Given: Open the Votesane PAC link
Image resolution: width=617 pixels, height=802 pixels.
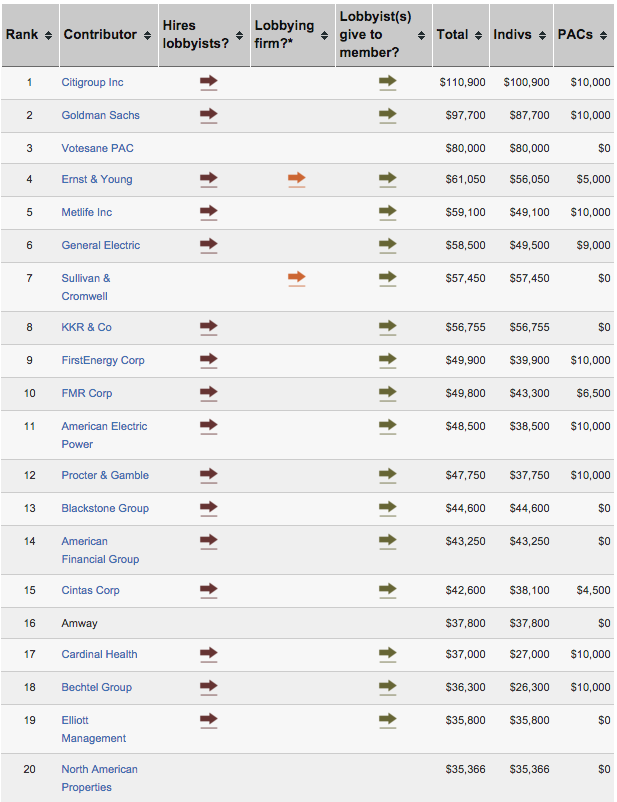Looking at the screenshot, I should tap(97, 148).
